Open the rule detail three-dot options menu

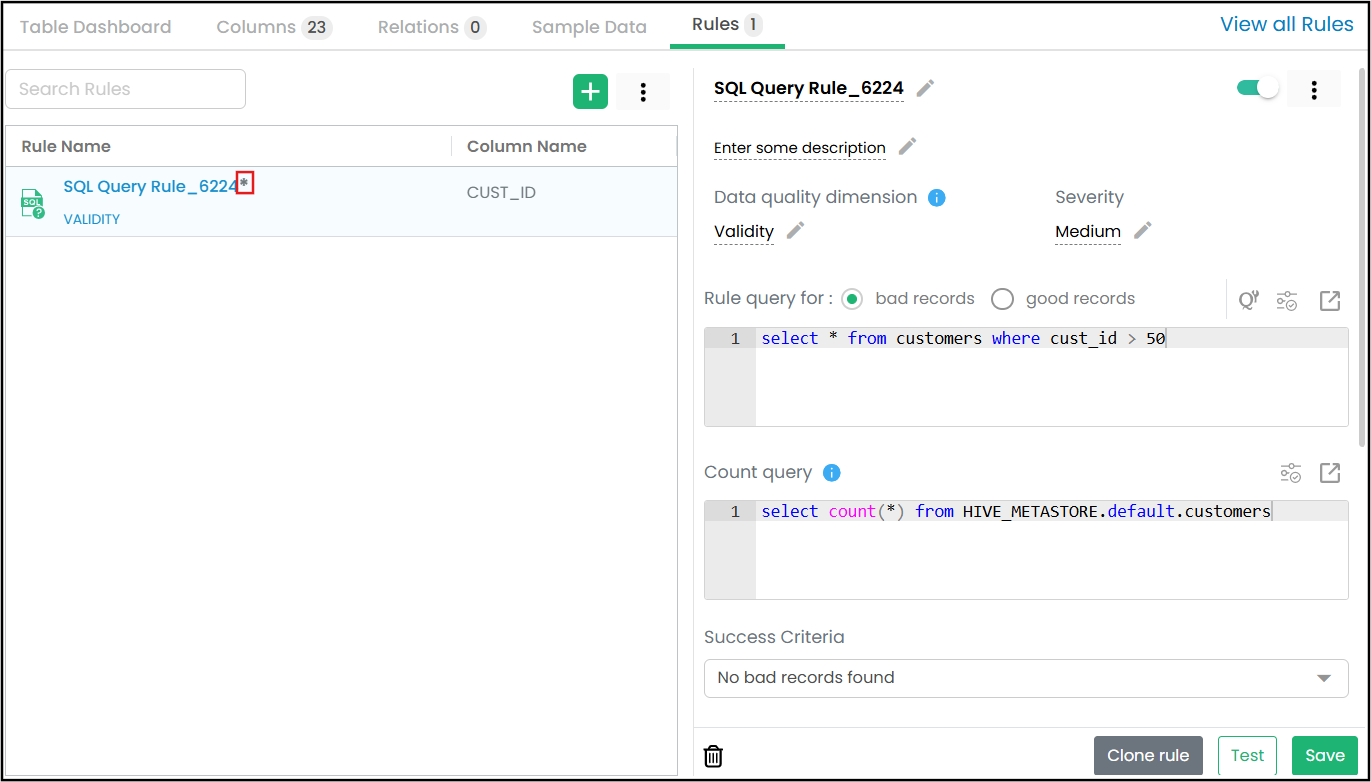(1314, 90)
